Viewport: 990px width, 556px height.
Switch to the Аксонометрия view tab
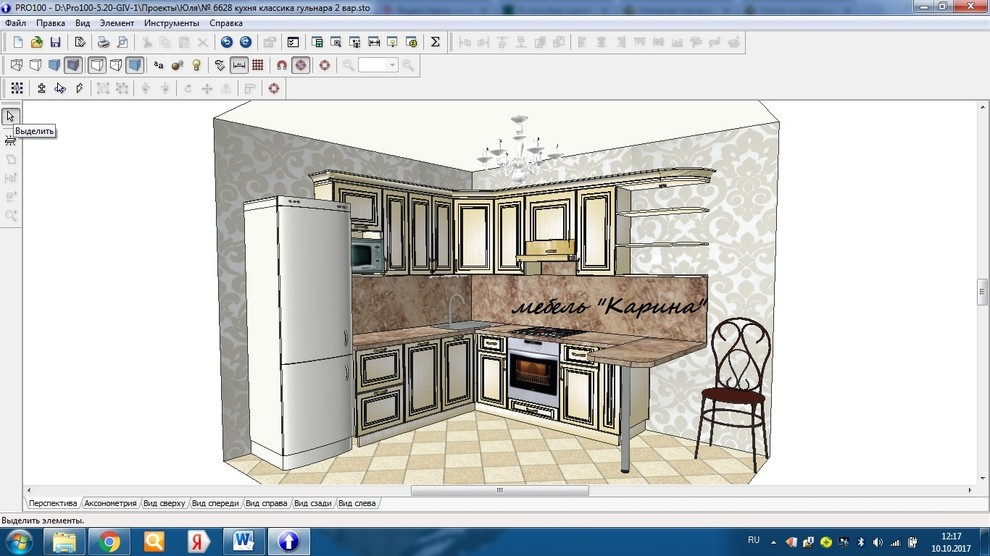click(x=110, y=503)
